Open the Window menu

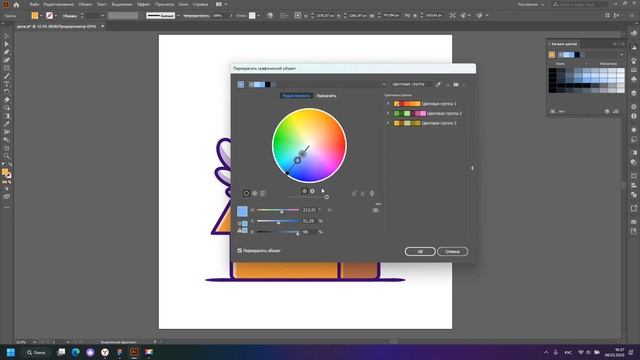click(x=183, y=4)
